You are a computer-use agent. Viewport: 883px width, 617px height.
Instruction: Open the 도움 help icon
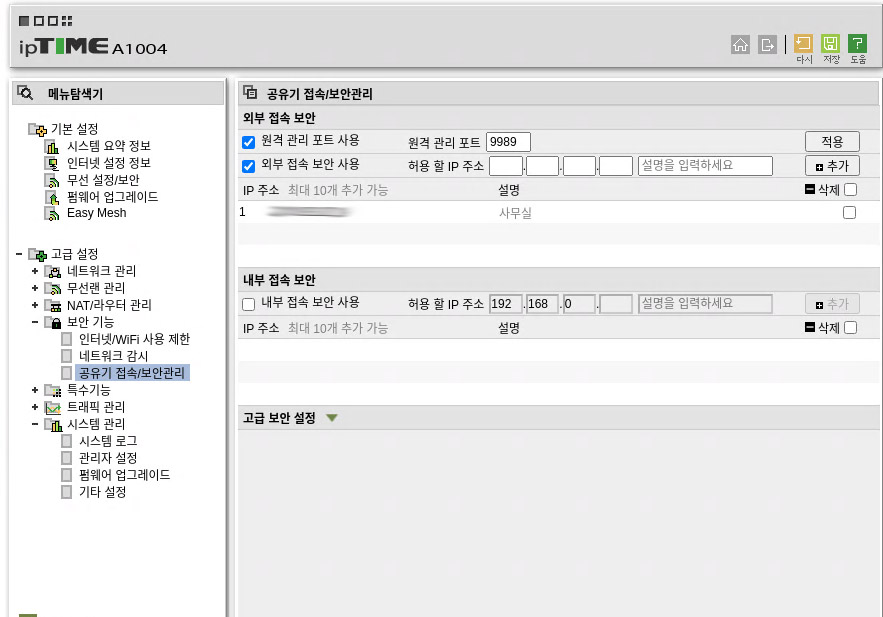click(x=857, y=43)
